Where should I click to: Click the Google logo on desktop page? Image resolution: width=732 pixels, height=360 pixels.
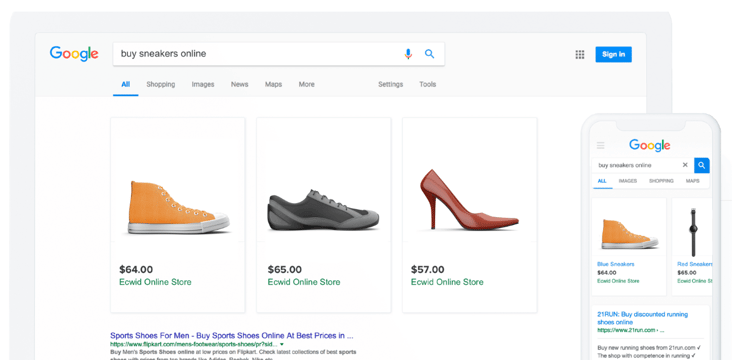click(x=74, y=54)
